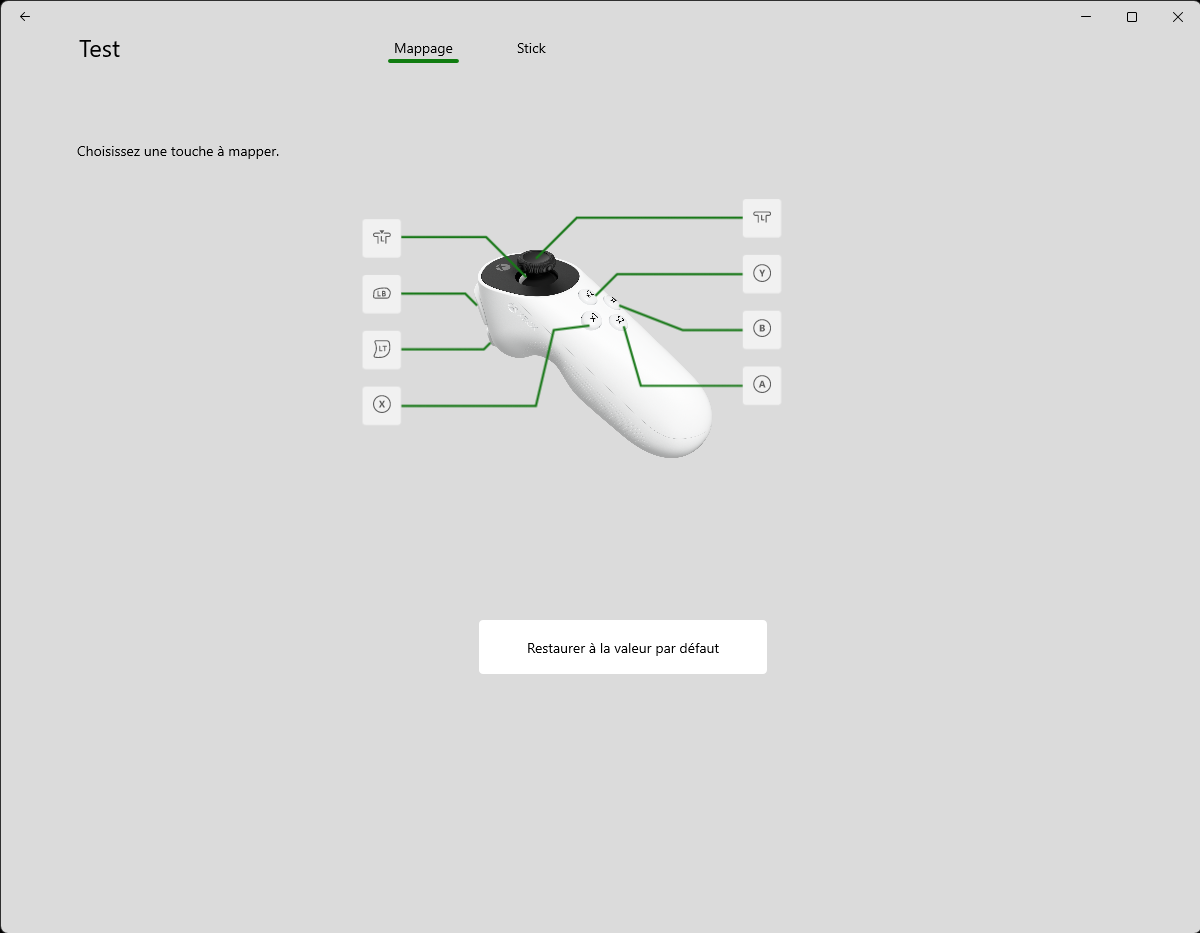Select the stick icon above the Y button
This screenshot has width=1200, height=933.
pos(762,218)
